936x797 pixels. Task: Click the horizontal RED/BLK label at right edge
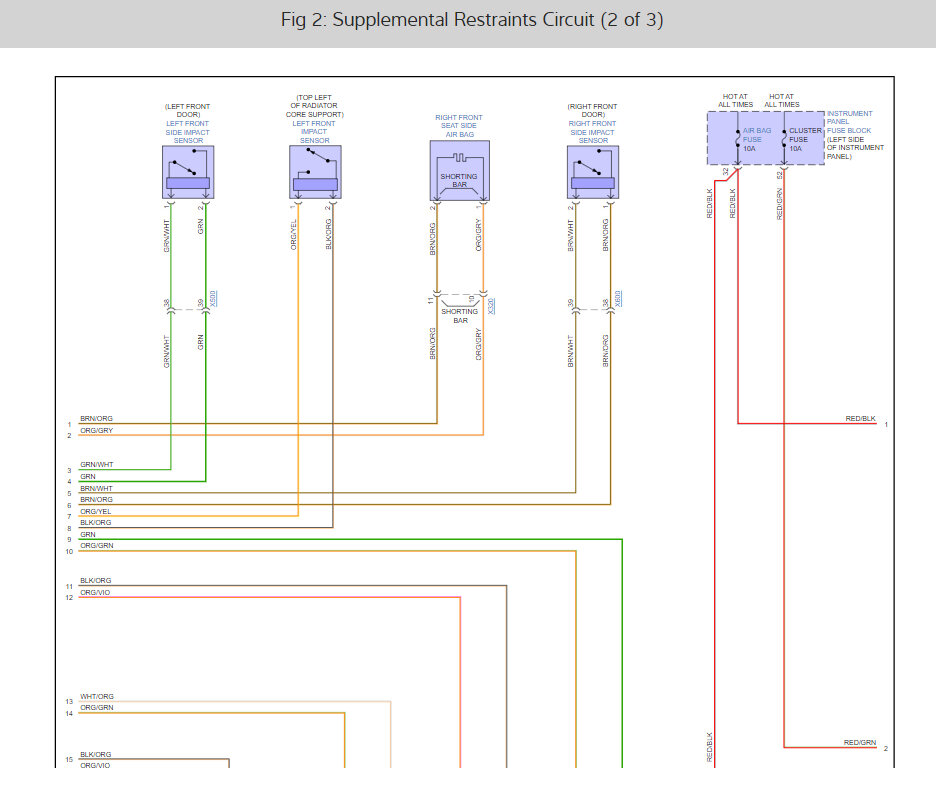(860, 418)
